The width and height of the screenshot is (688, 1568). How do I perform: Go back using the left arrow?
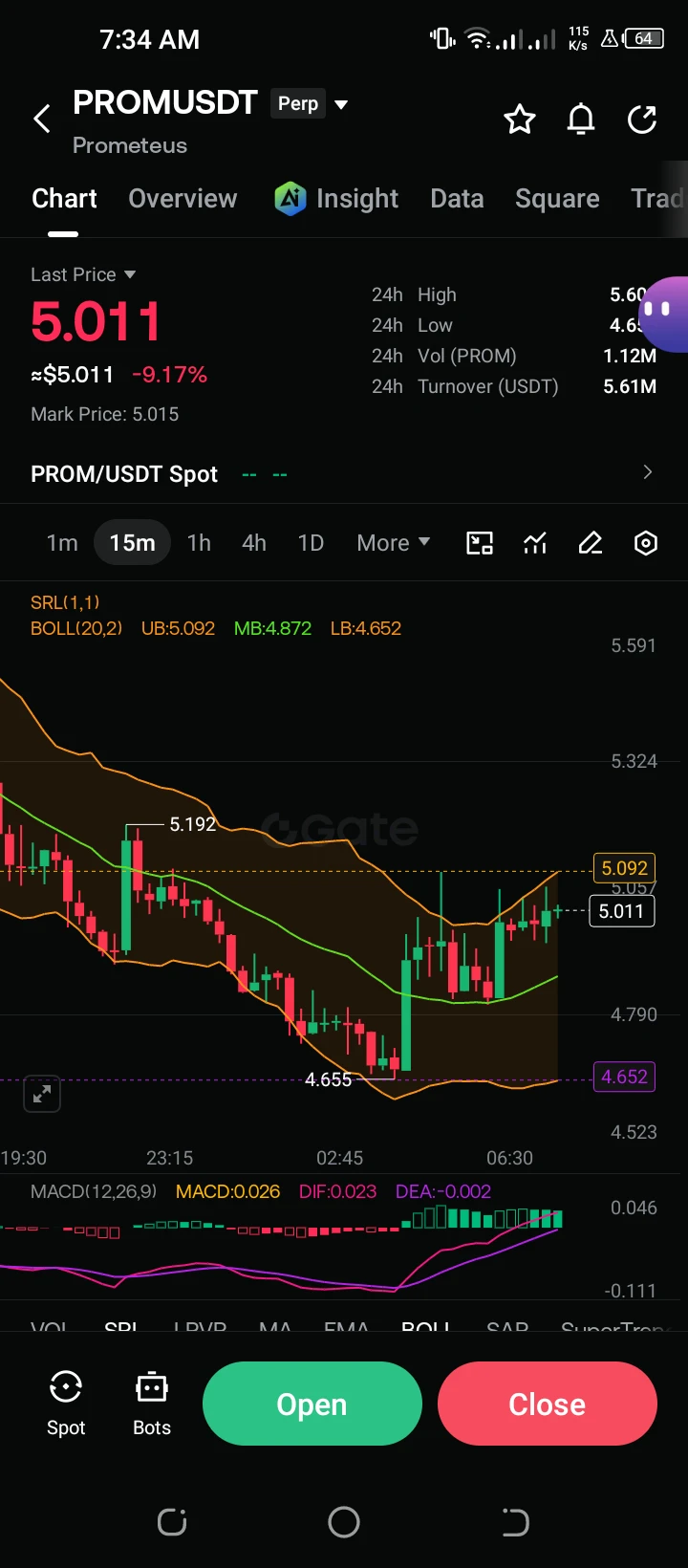pyautogui.click(x=41, y=120)
